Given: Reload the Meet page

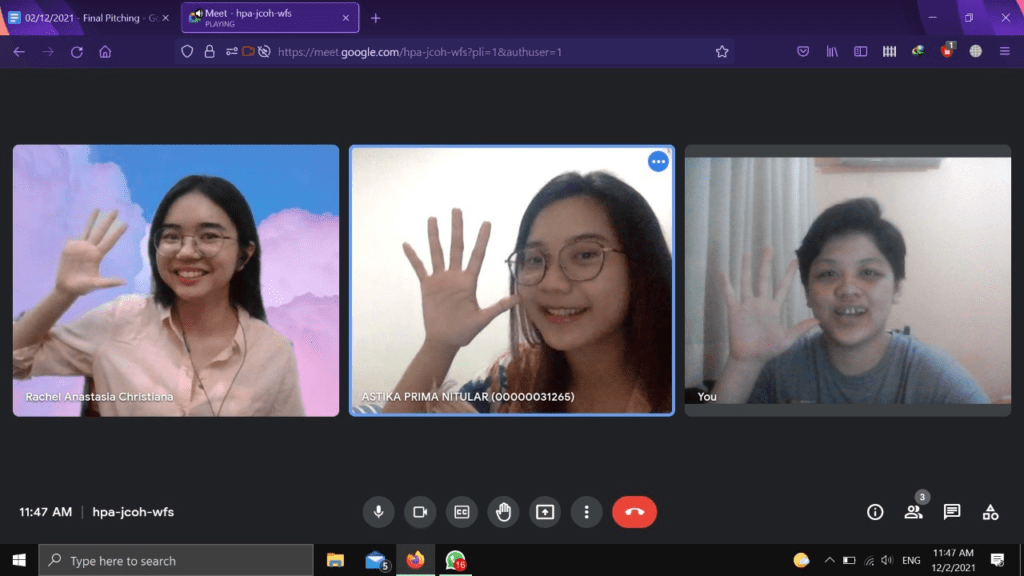Looking at the screenshot, I should [76, 52].
